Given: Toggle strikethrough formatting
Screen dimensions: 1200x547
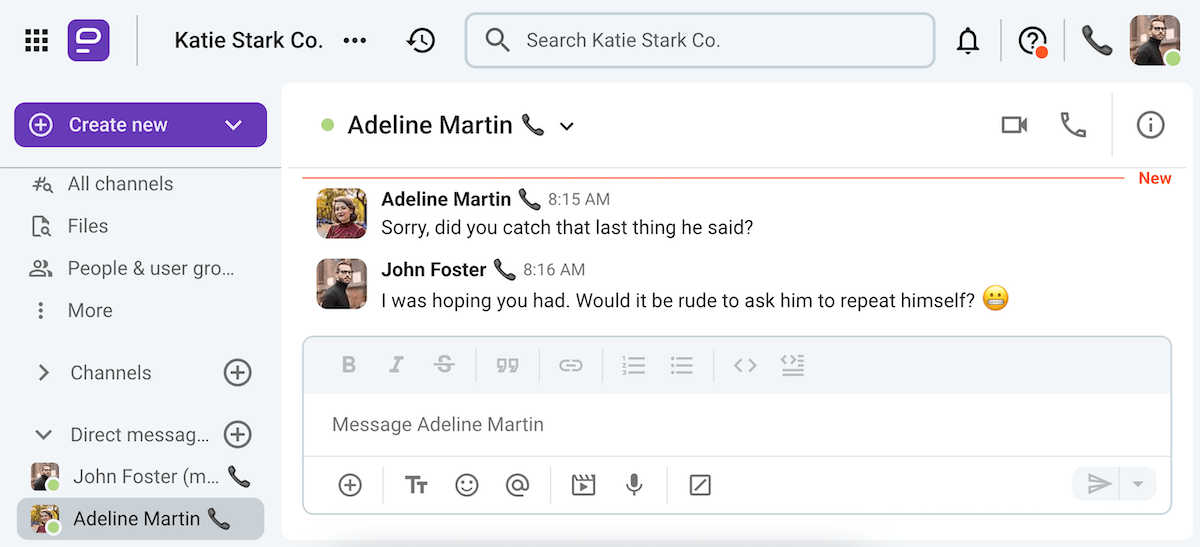Looking at the screenshot, I should pos(444,365).
